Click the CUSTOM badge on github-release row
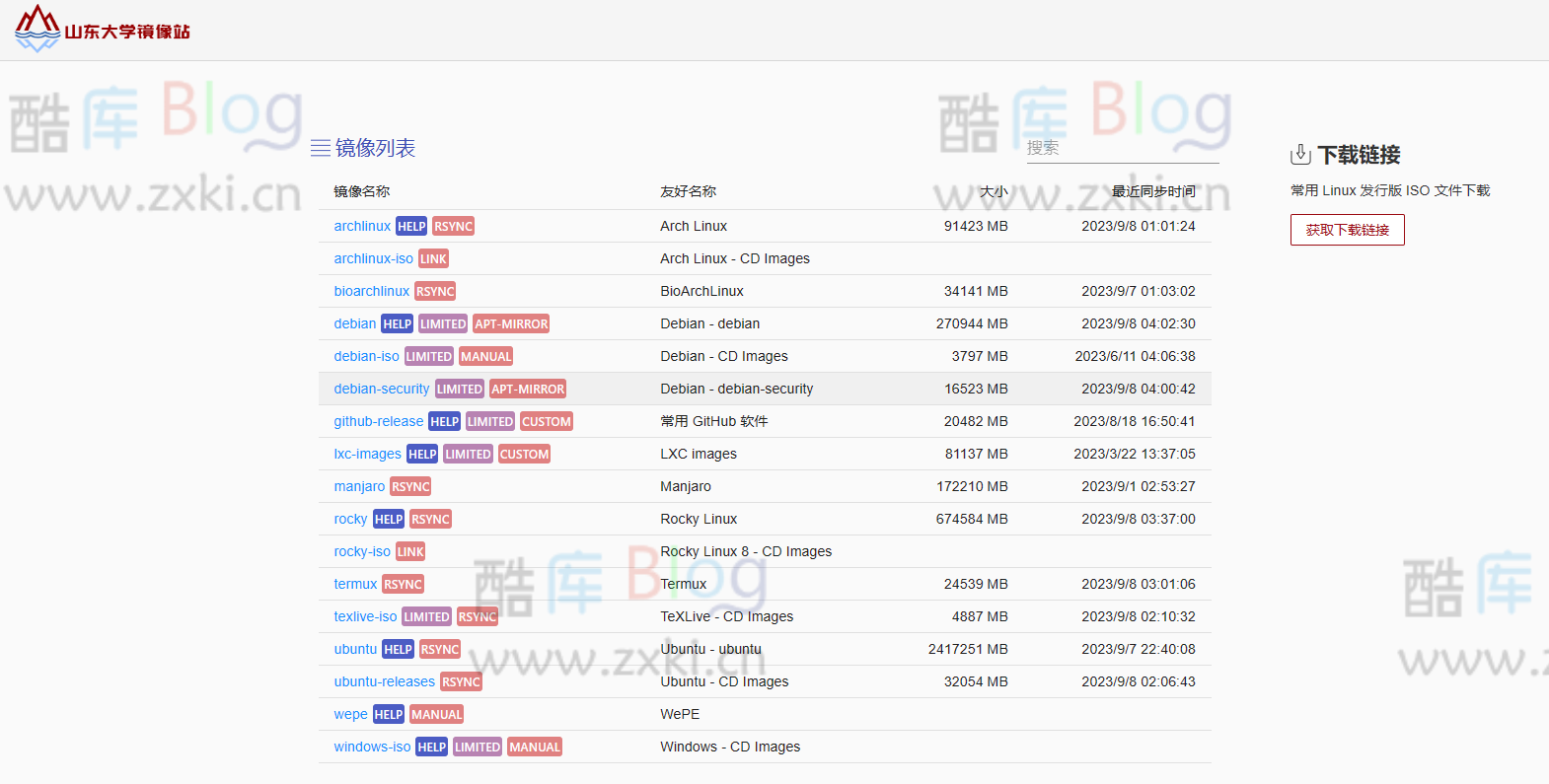The image size is (1549, 784). [547, 422]
